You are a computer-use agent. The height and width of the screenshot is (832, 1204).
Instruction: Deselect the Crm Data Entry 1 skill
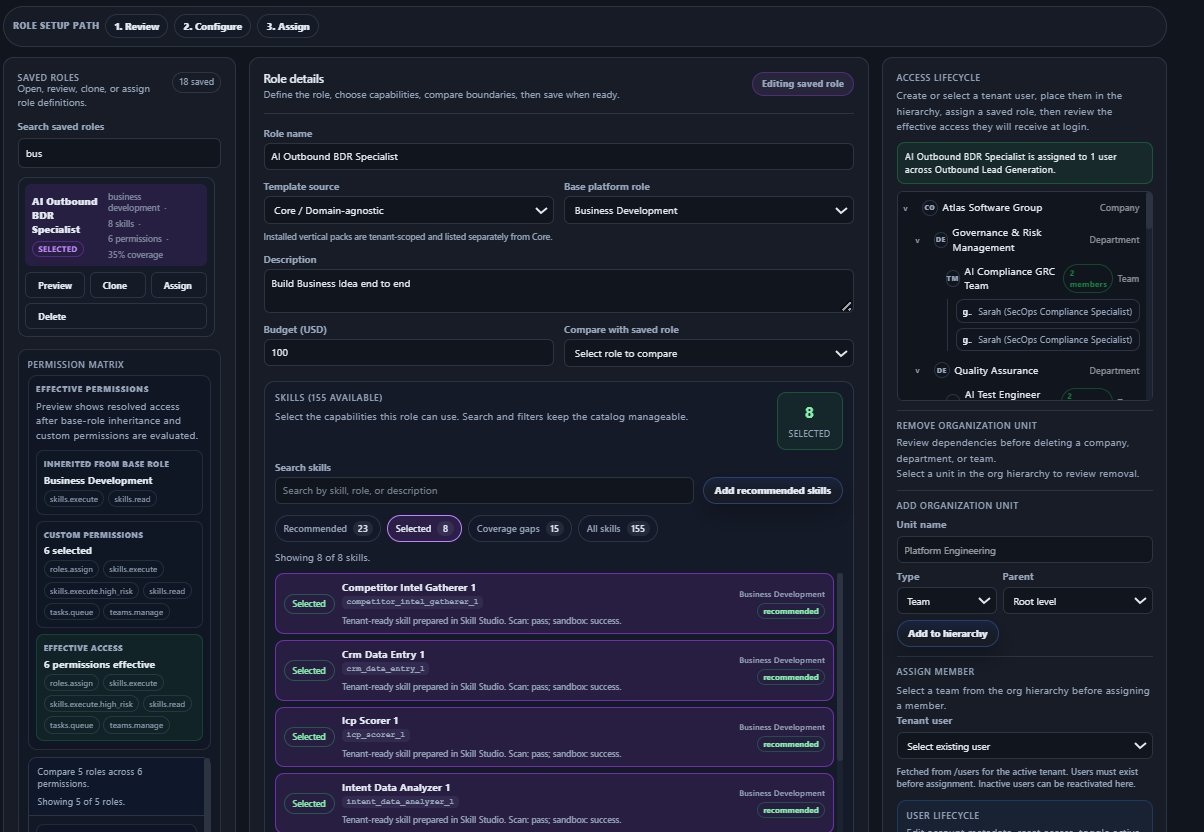coord(309,671)
